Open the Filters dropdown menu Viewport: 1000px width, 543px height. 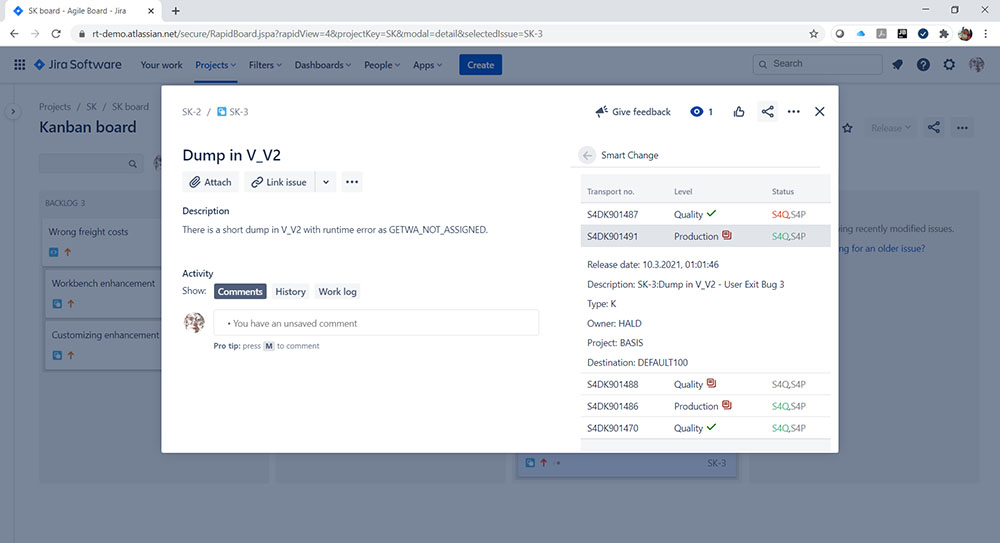[265, 65]
